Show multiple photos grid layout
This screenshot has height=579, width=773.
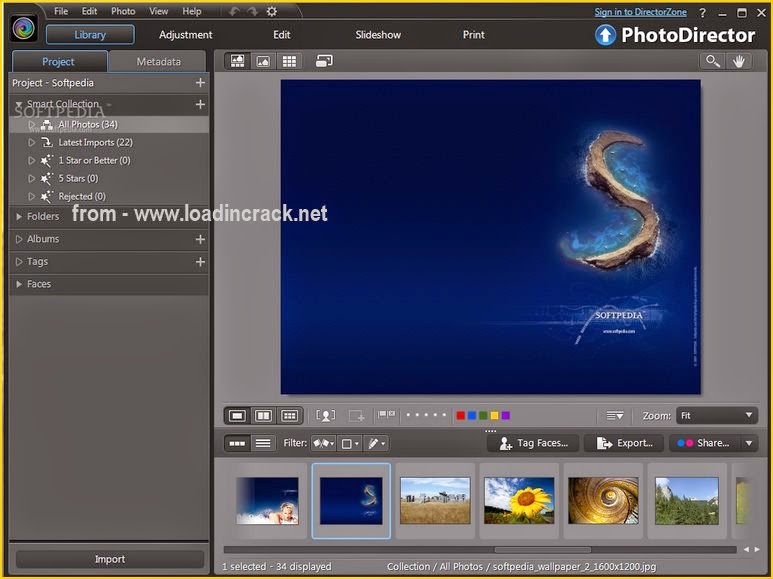[289, 416]
